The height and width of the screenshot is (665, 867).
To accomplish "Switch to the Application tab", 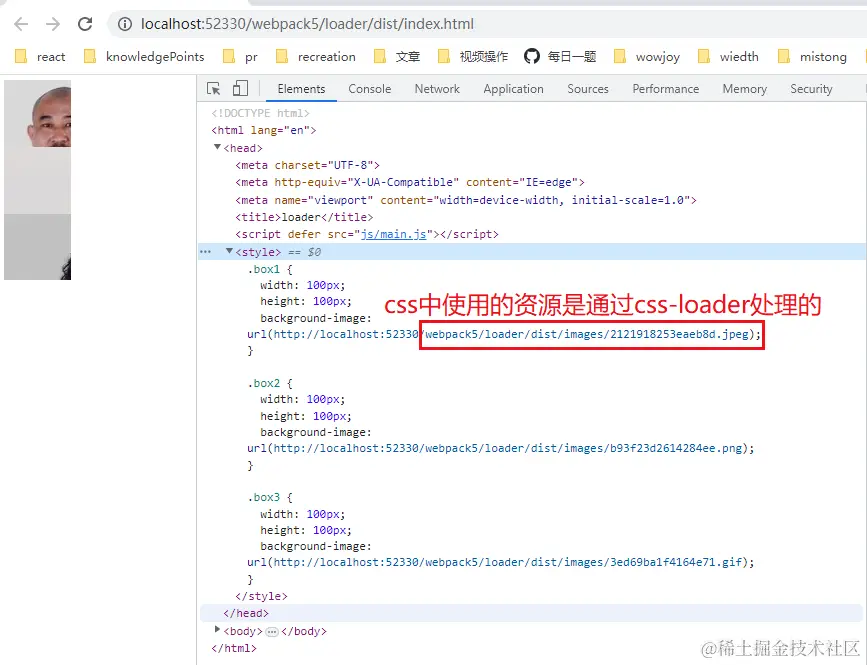I will coord(513,89).
